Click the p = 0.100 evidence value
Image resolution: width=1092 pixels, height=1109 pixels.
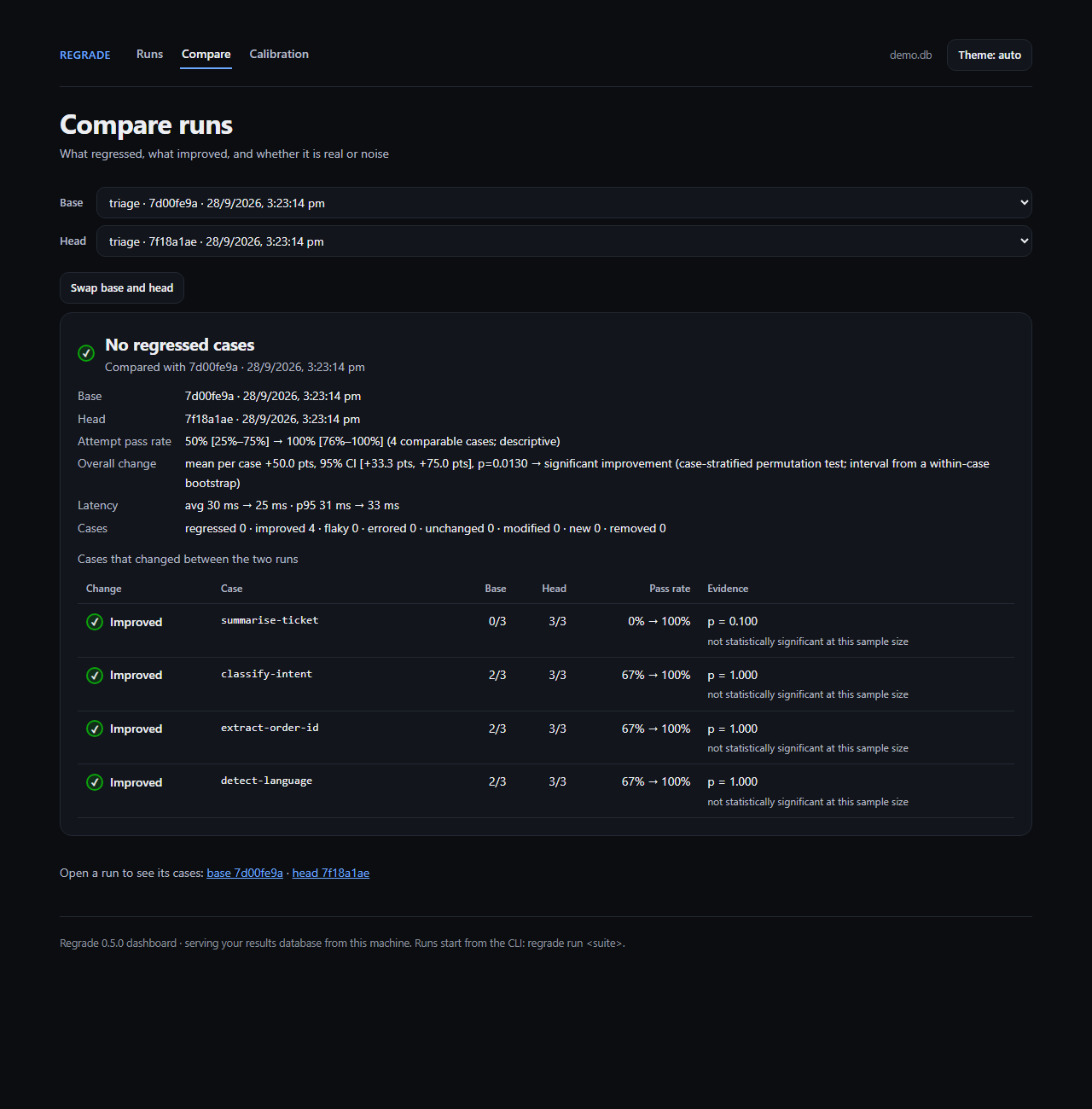coord(732,621)
